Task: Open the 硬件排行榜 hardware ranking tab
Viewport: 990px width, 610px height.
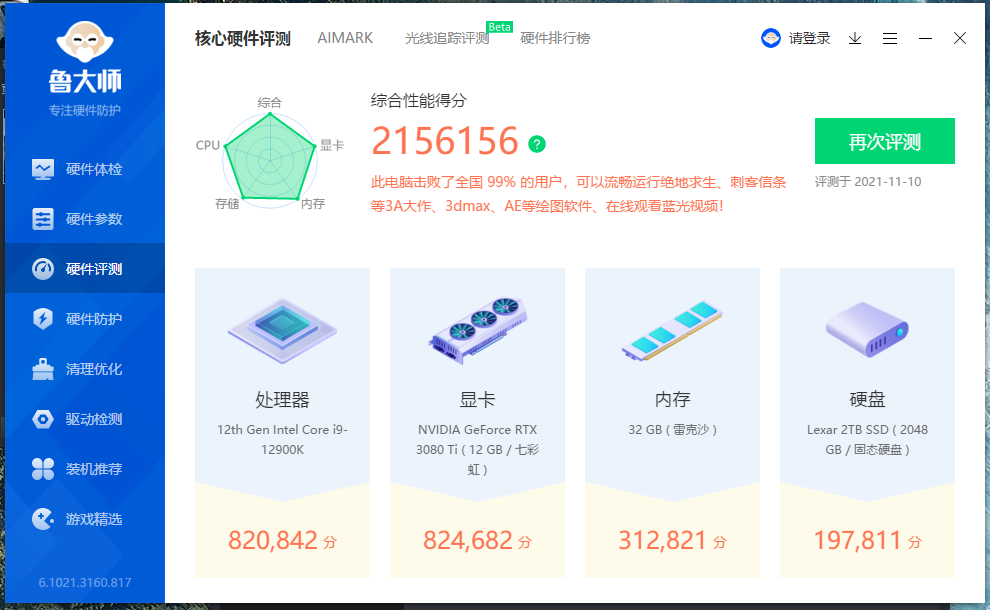Action: click(x=555, y=39)
